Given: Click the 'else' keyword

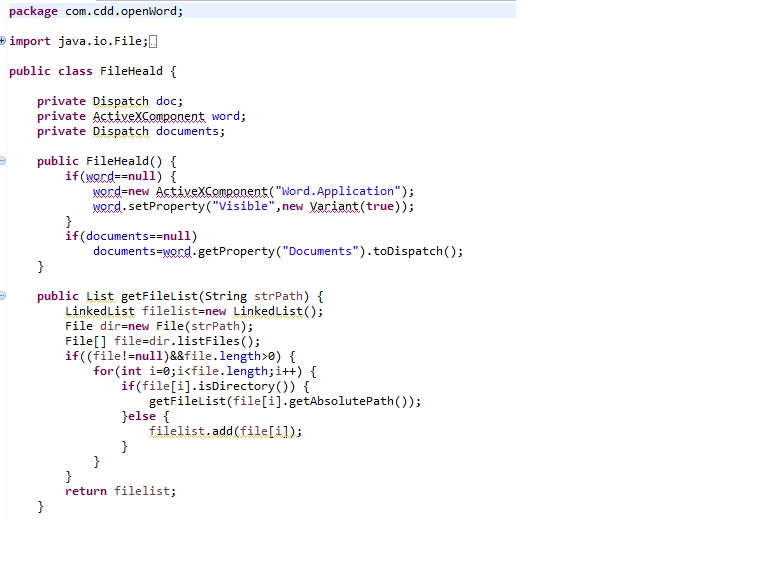Looking at the screenshot, I should [x=142, y=416].
